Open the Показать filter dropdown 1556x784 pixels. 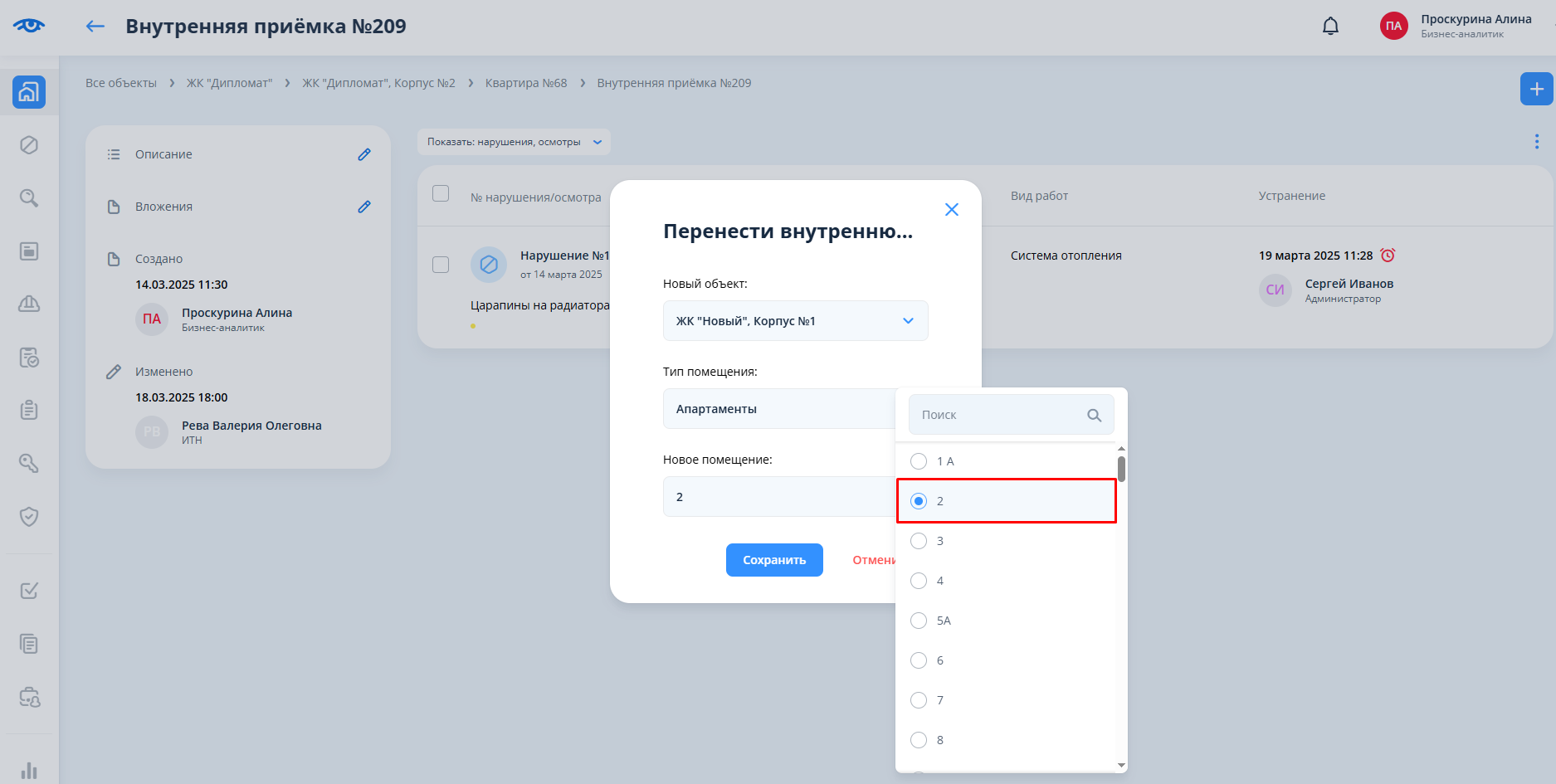(514, 142)
